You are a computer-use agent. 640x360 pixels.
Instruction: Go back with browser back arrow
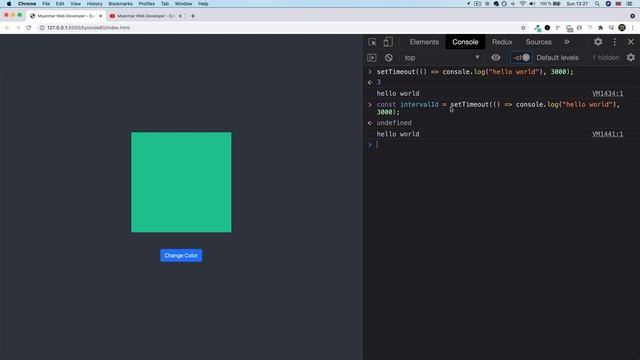7,28
